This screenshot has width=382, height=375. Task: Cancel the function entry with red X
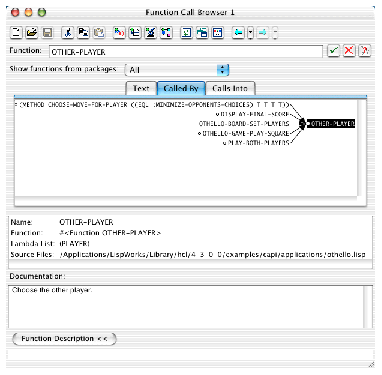click(x=349, y=51)
